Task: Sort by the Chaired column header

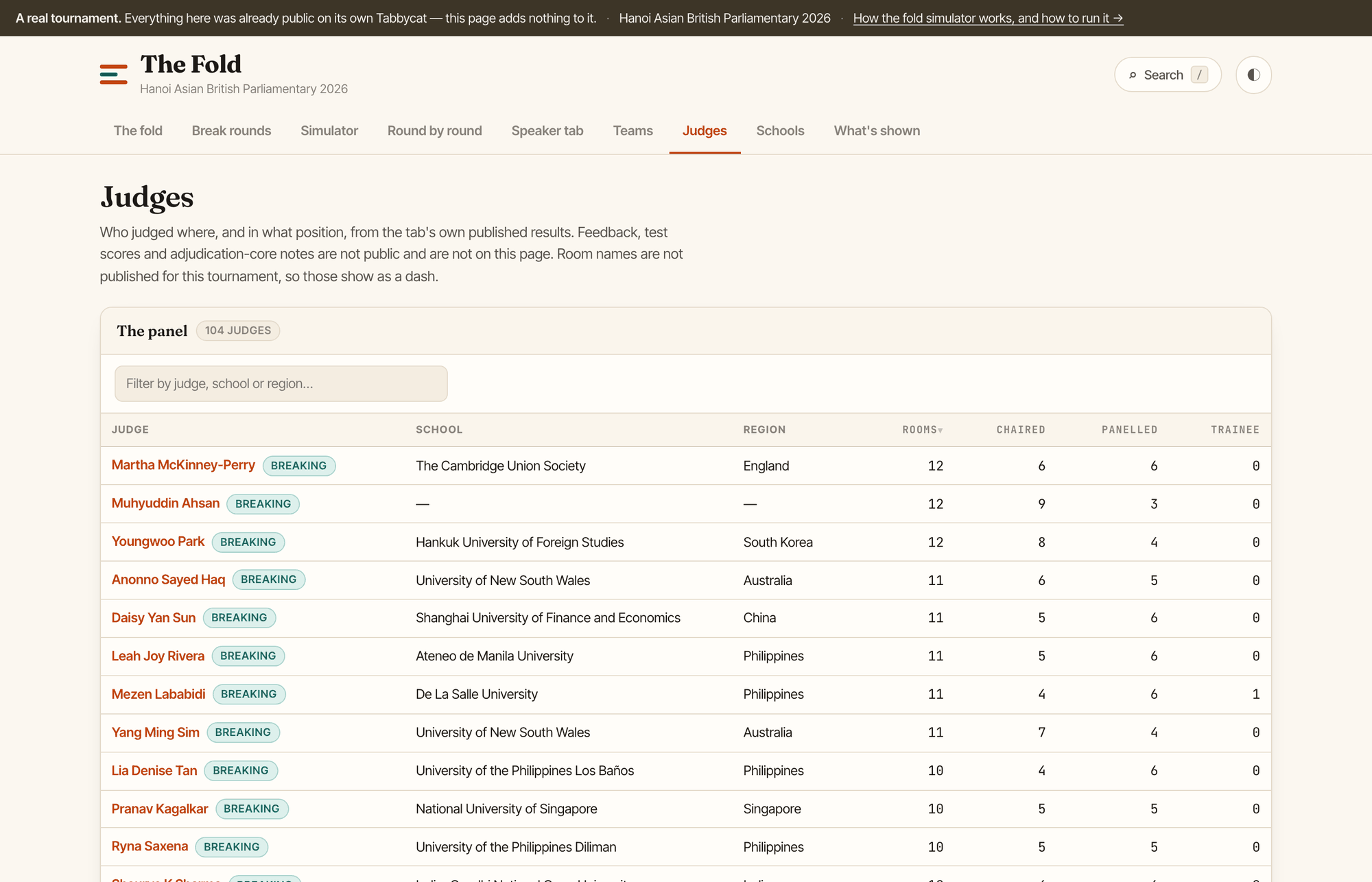Action: 1021,429
